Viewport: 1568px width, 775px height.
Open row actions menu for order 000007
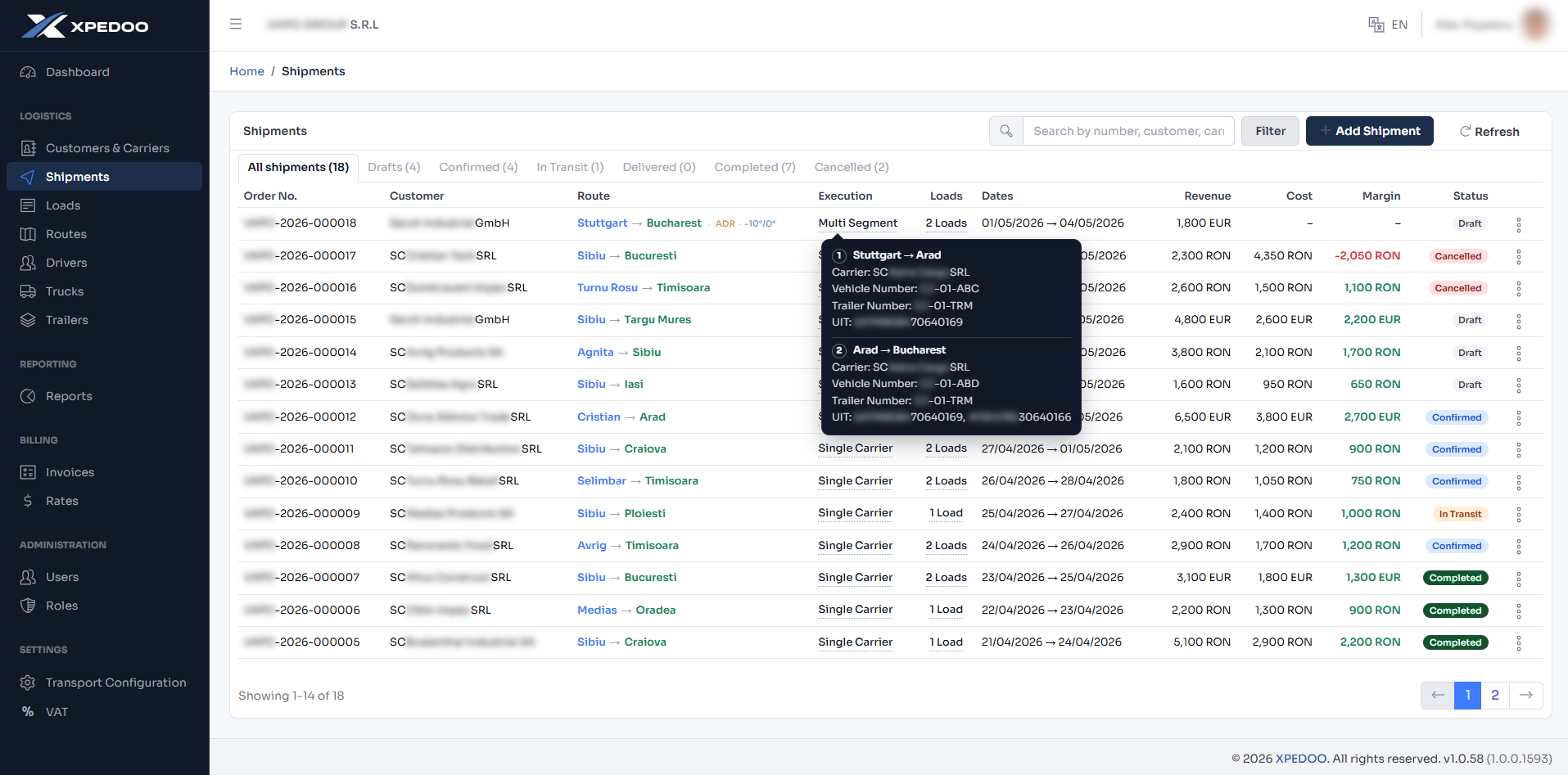[1519, 579]
